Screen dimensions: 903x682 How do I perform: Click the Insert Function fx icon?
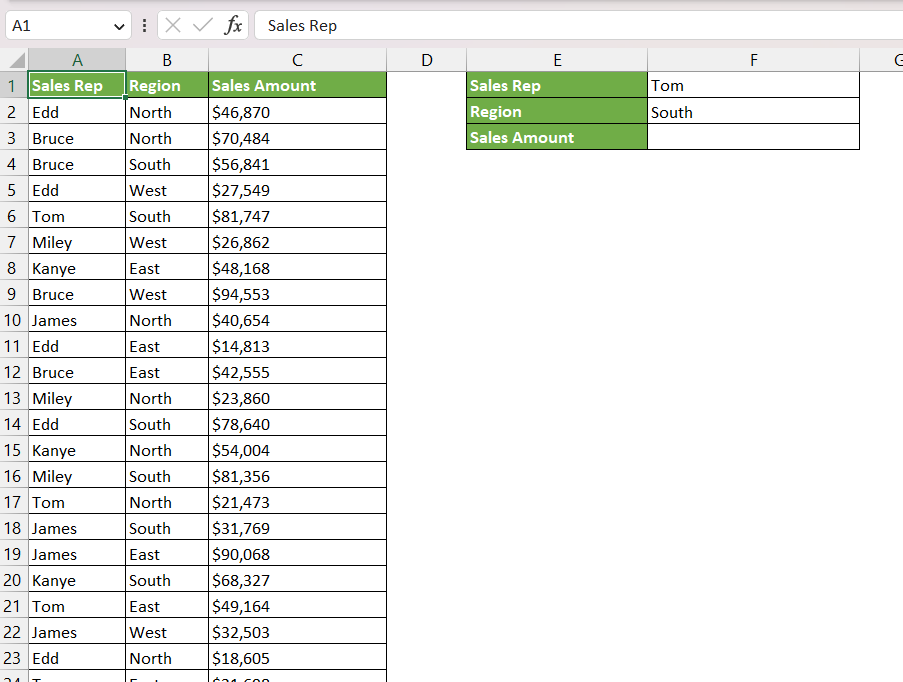click(x=233, y=25)
